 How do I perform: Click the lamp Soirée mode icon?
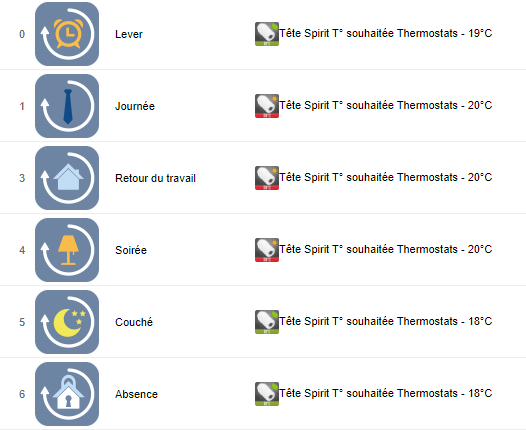click(67, 250)
